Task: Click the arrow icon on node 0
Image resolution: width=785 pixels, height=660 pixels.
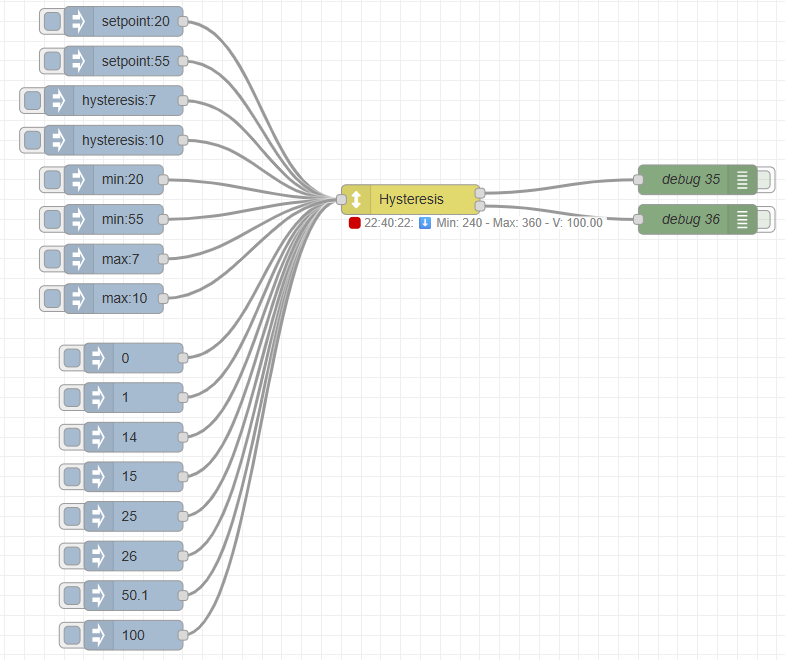Action: 99,358
